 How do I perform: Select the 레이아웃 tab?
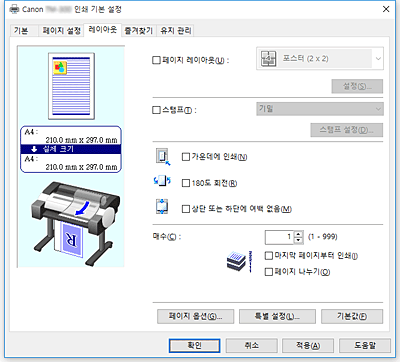[103, 30]
